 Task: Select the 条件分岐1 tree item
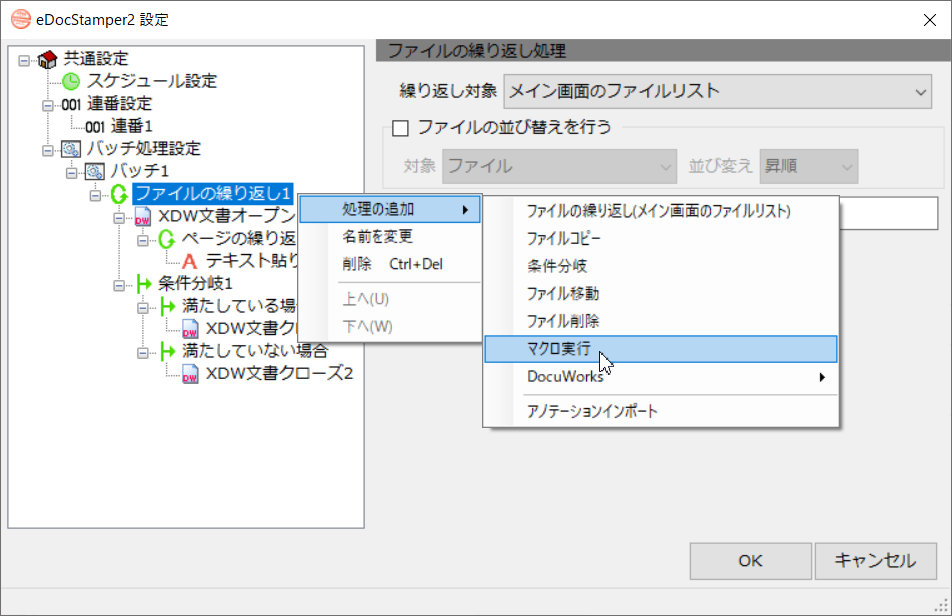(196, 284)
